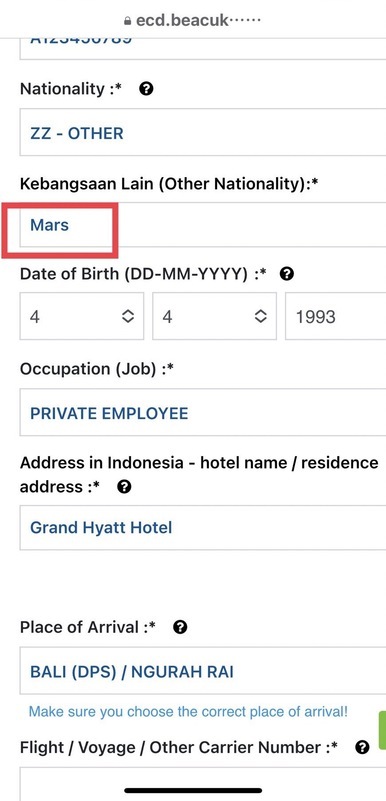386x801 pixels.
Task: Tap the ecd.beacuk URL in address bar
Action: [198, 20]
